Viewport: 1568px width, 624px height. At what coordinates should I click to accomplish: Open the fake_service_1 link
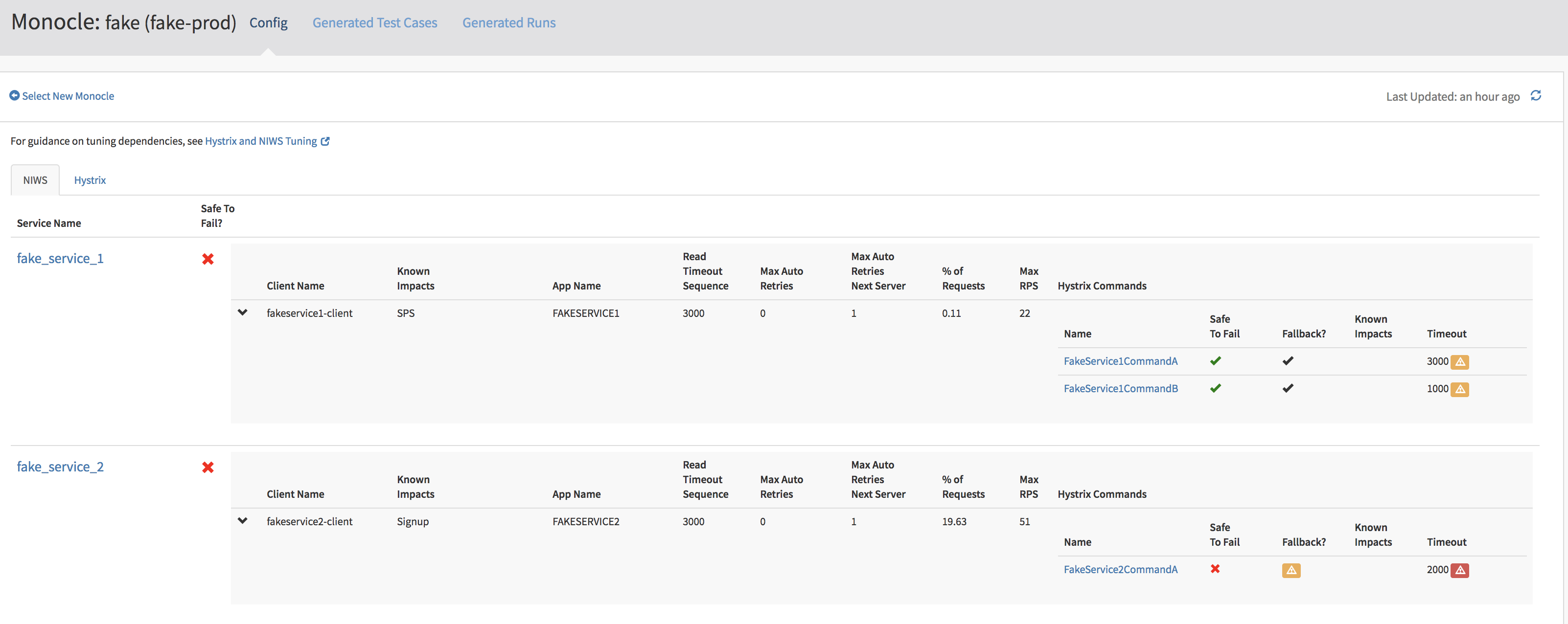[x=60, y=259]
